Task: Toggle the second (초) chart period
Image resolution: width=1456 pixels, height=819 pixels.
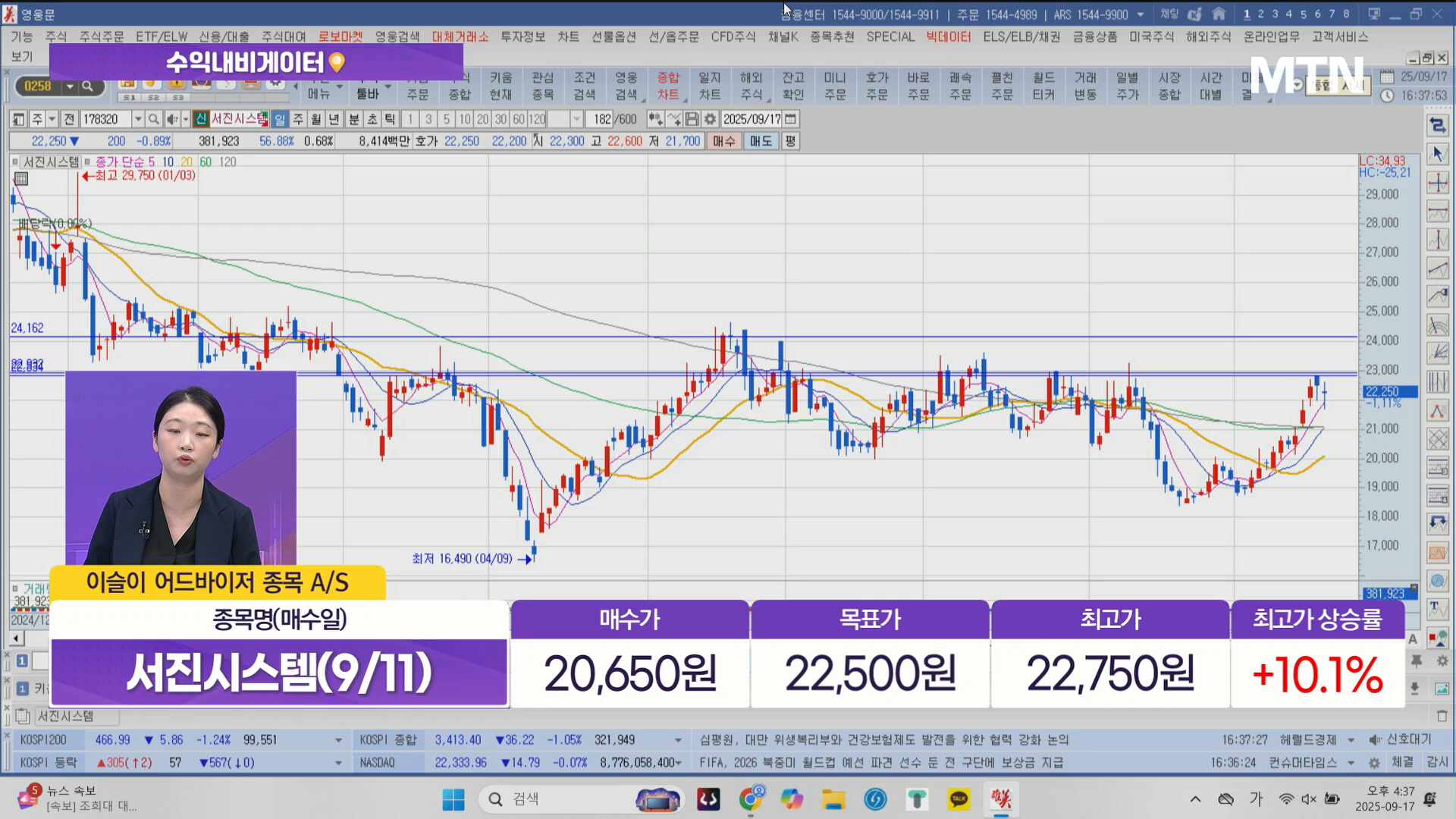Action: [372, 119]
